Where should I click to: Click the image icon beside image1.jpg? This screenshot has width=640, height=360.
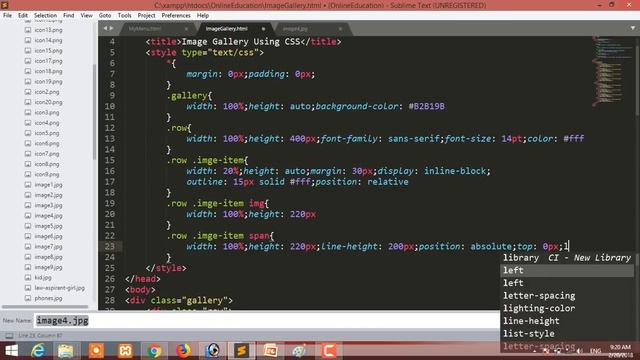pyautogui.click(x=28, y=184)
